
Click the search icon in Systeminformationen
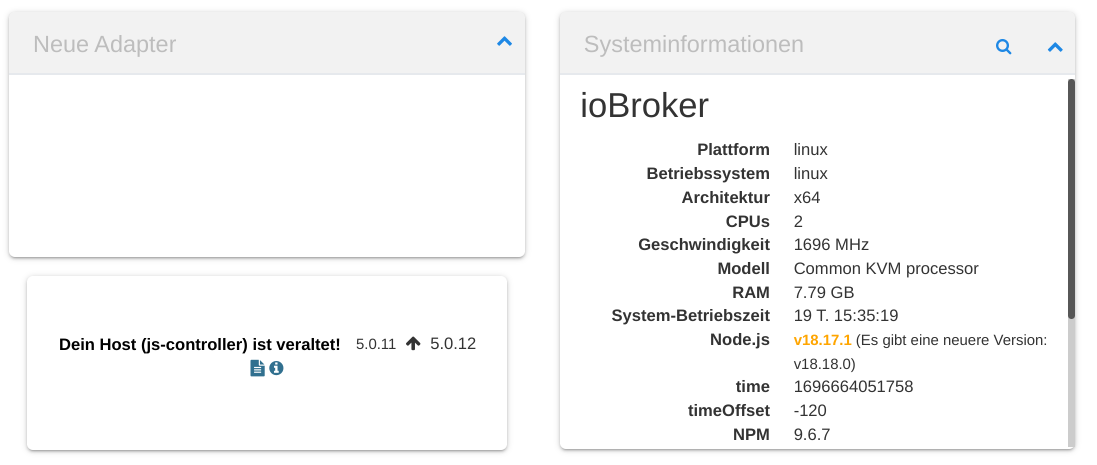point(1003,47)
